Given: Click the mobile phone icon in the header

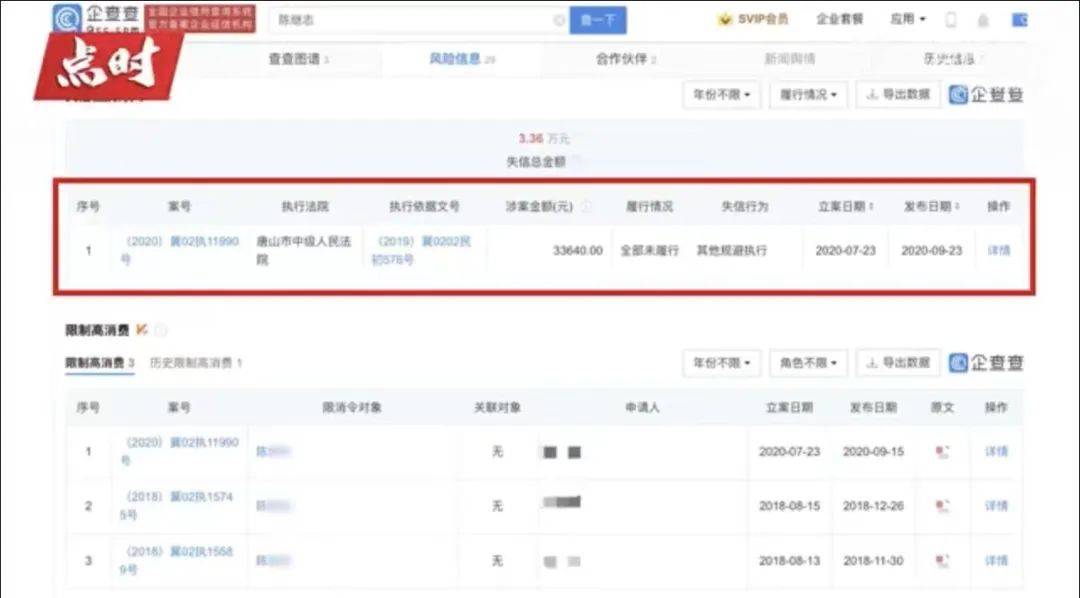Looking at the screenshot, I should point(950,20).
